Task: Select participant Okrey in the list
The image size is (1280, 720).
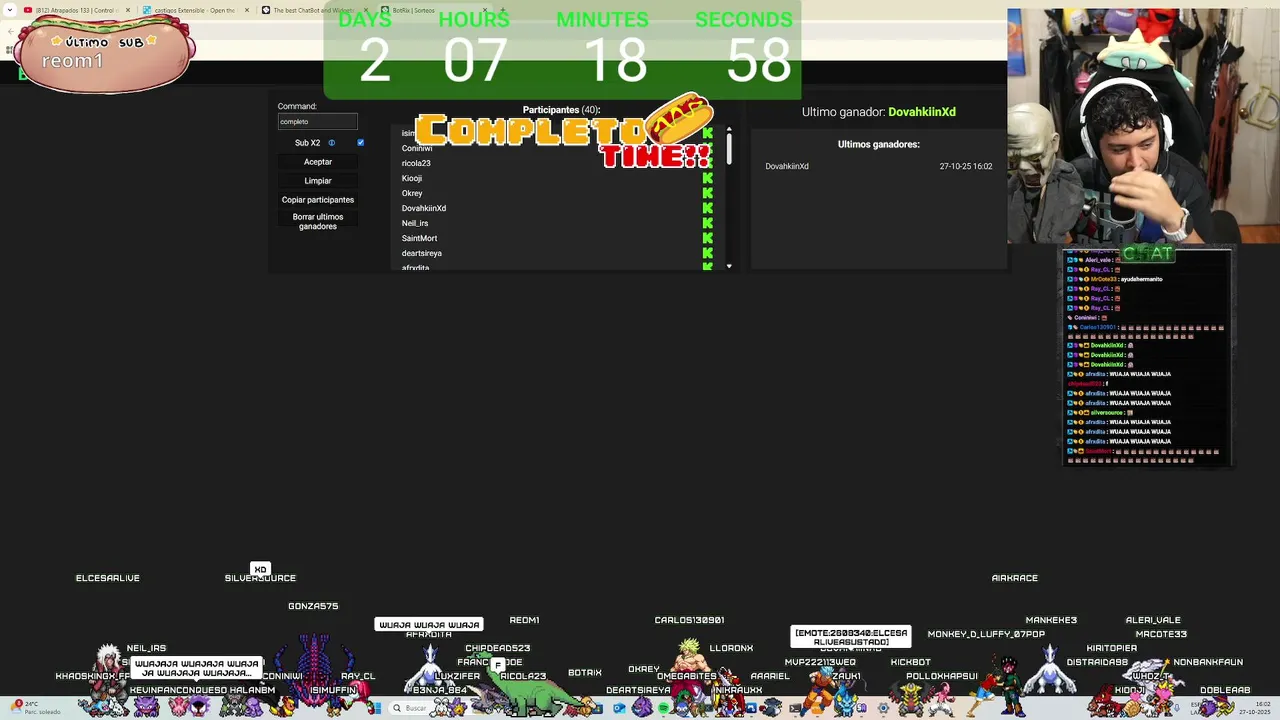Action: [412, 193]
